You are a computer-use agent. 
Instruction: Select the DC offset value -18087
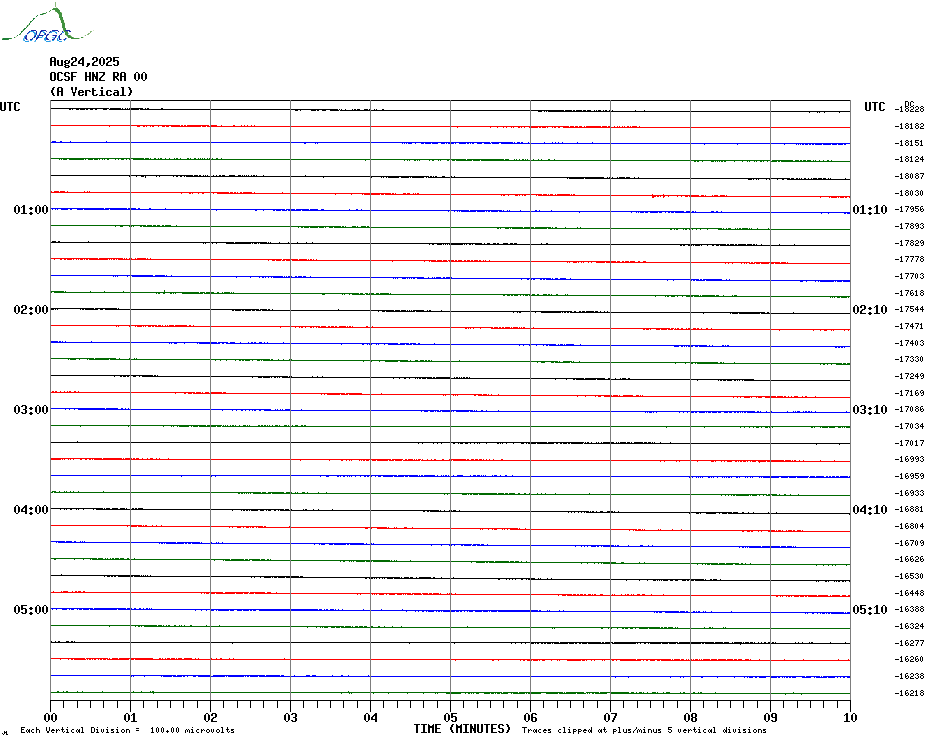(909, 176)
